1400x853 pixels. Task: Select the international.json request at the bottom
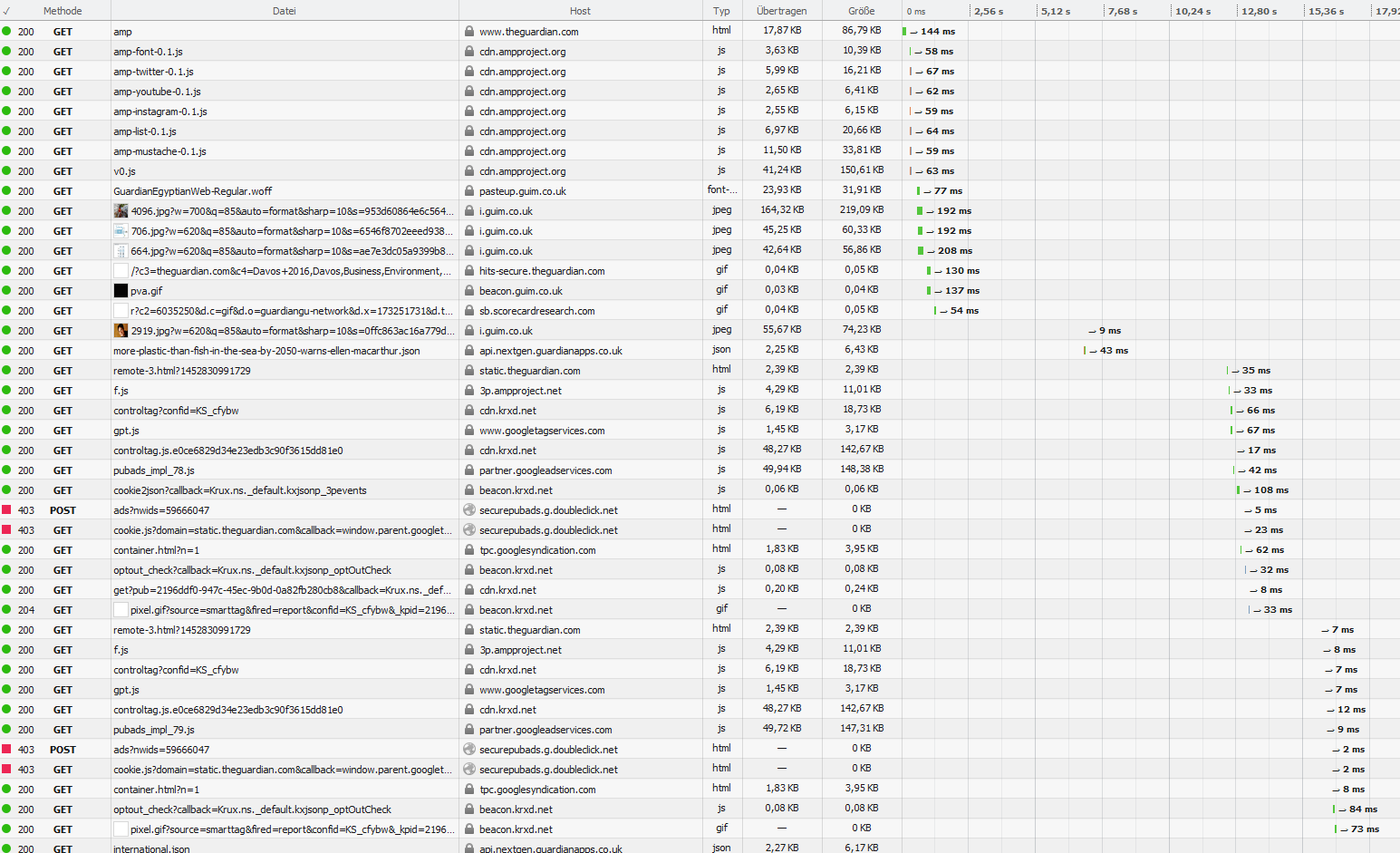pyautogui.click(x=151, y=848)
